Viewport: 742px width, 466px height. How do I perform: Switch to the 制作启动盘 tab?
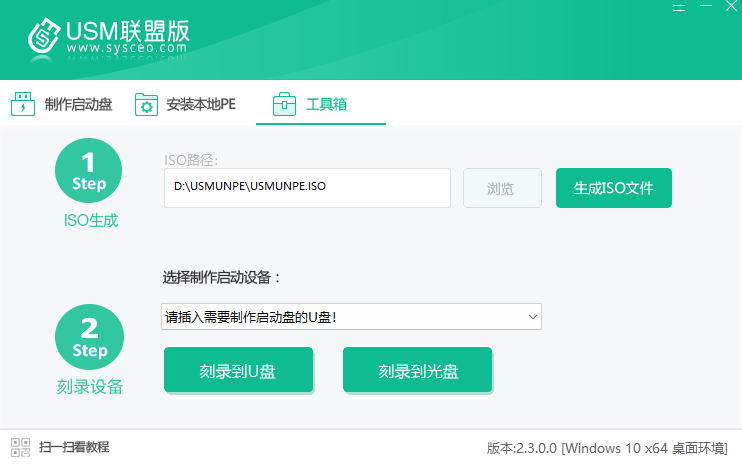(x=78, y=104)
